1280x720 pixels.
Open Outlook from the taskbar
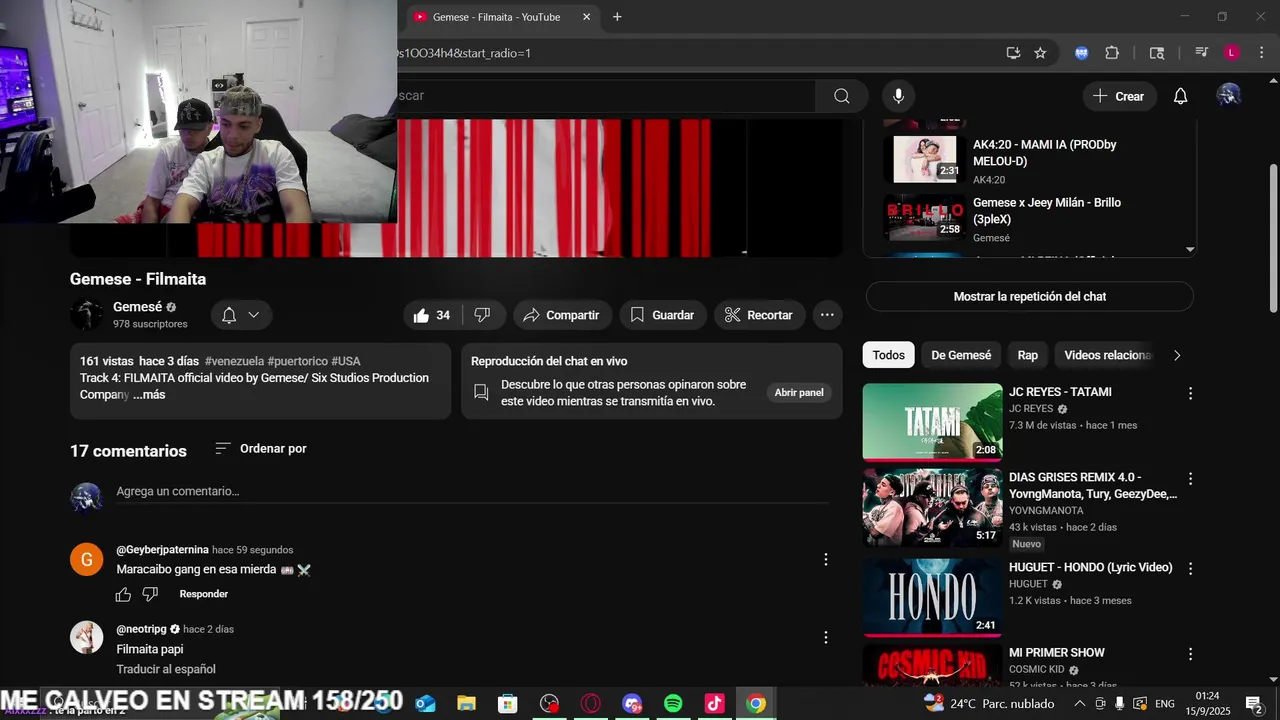[425, 704]
